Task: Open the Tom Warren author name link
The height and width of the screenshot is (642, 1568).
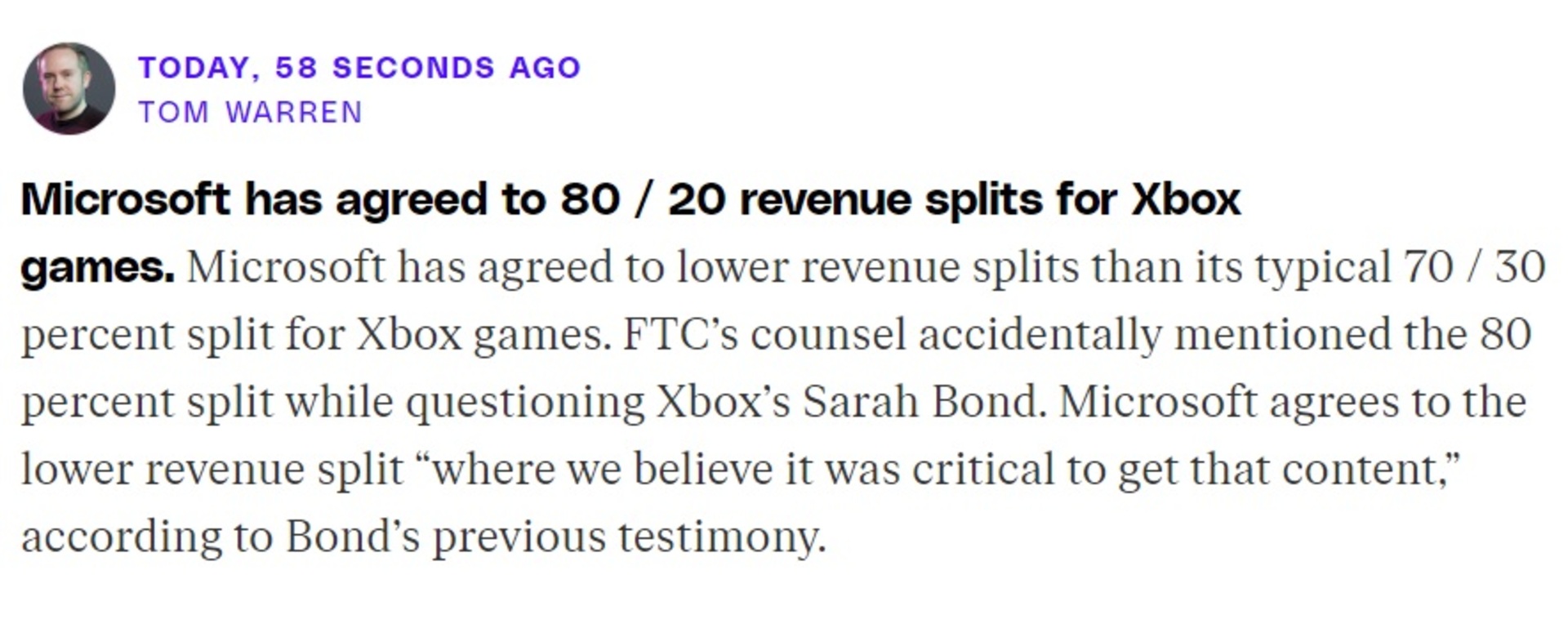Action: (x=250, y=112)
